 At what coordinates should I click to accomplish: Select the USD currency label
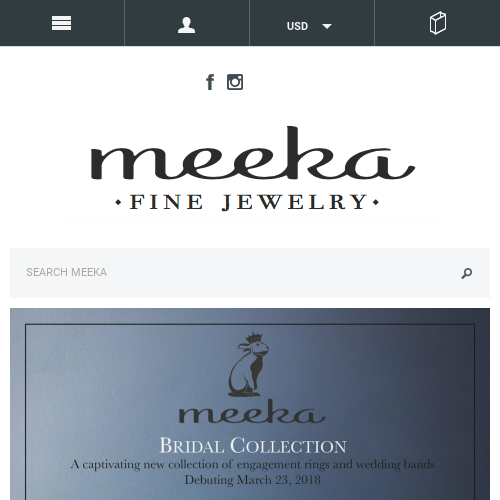point(297,26)
